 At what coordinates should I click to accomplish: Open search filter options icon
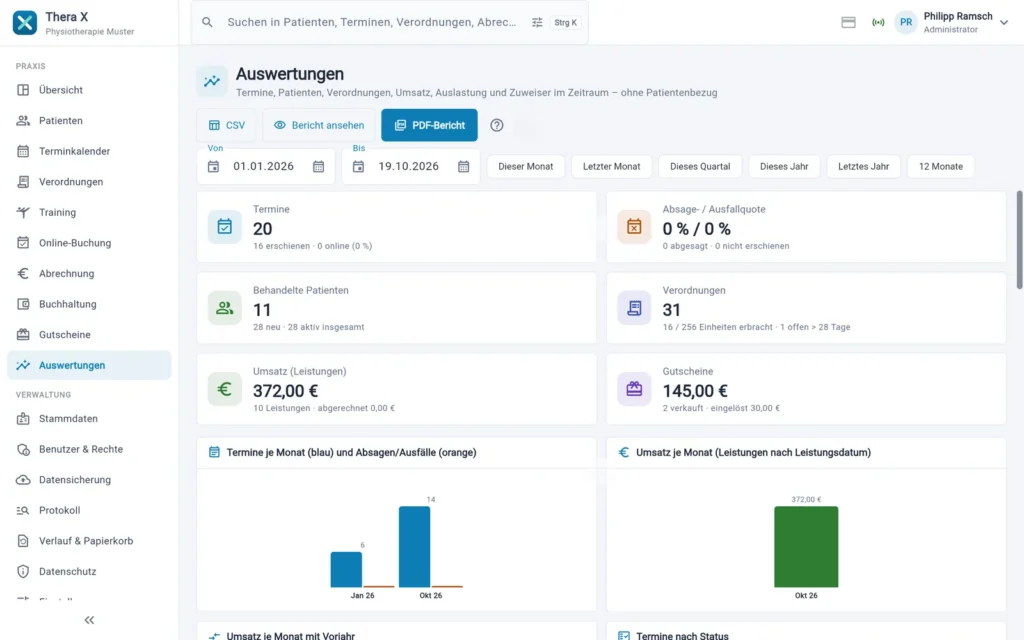point(537,22)
